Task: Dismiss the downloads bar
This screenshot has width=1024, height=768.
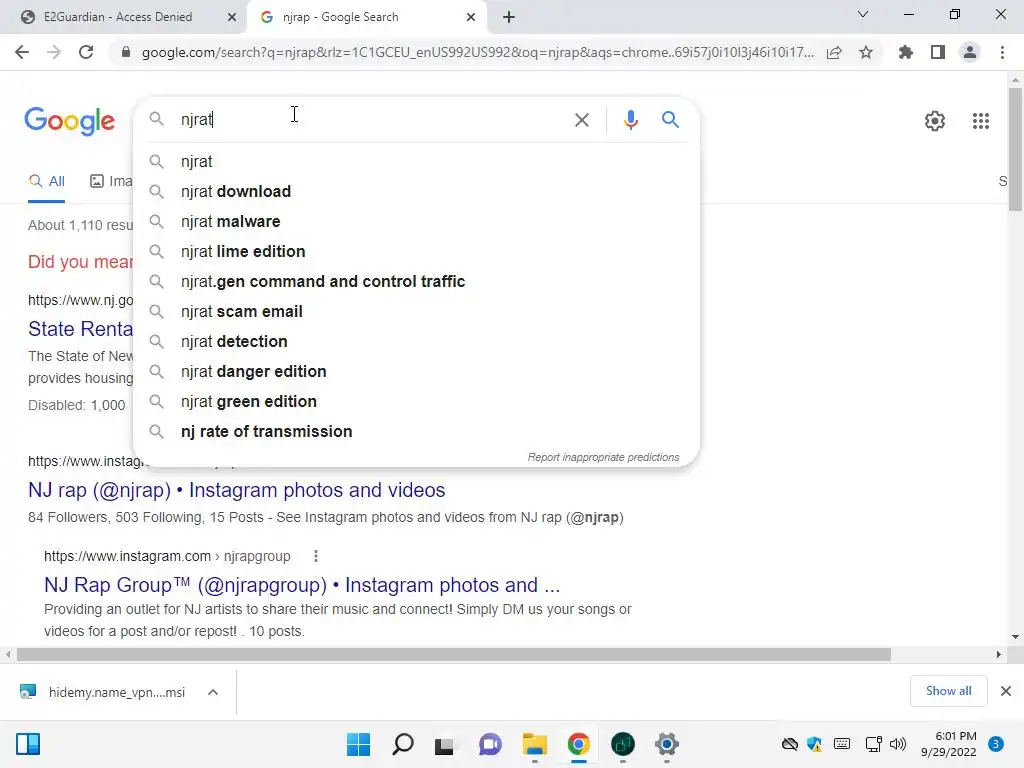Action: pyautogui.click(x=1006, y=691)
